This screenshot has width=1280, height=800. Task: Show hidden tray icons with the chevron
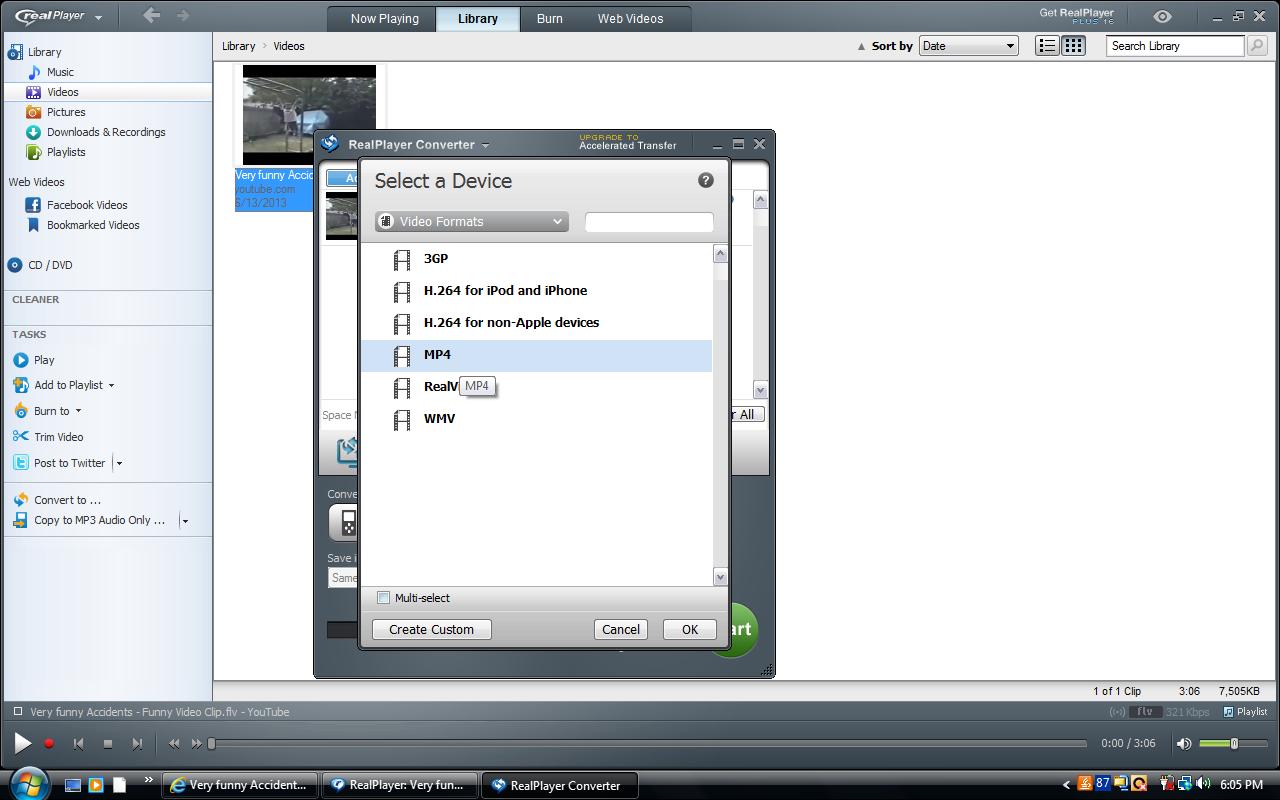coord(1067,785)
